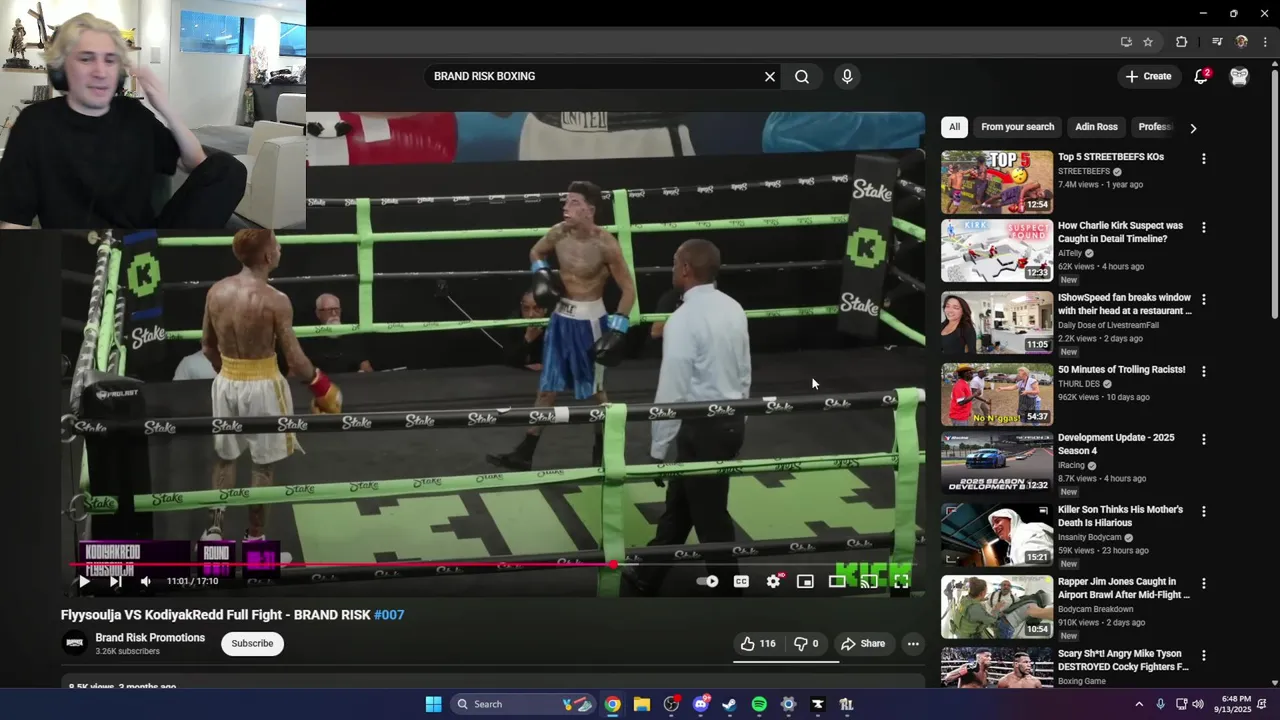Open more actions menu beside Share
1280x720 pixels.
pyautogui.click(x=913, y=644)
